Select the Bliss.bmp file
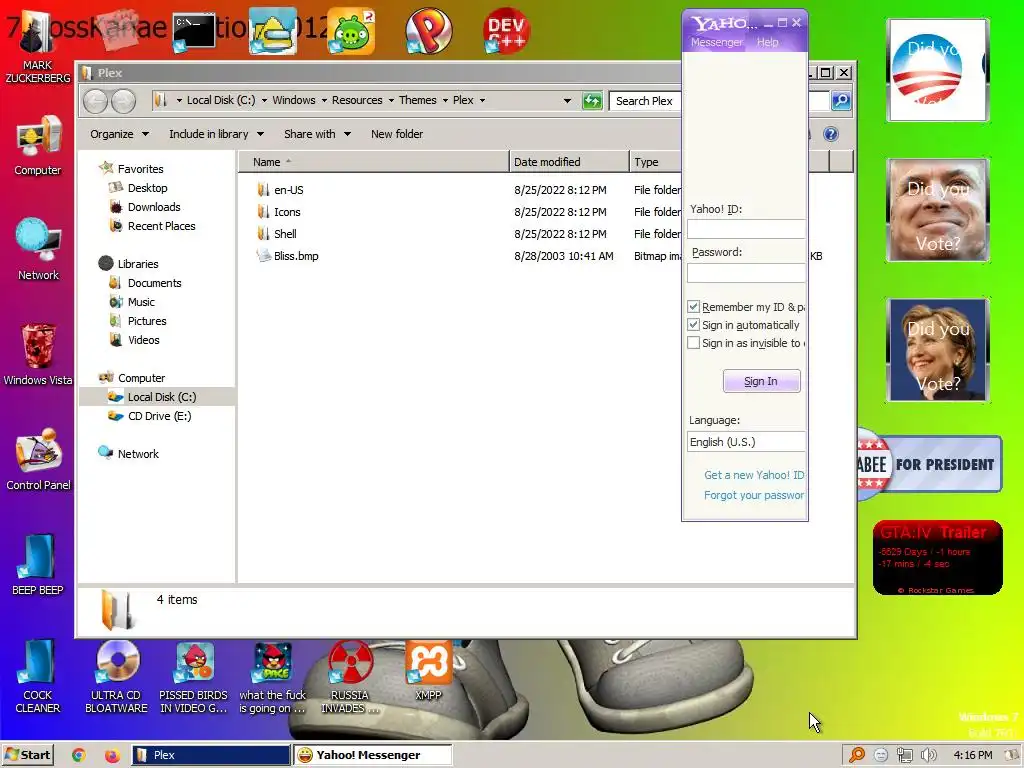Screen dimensions: 1024x768 click(296, 256)
